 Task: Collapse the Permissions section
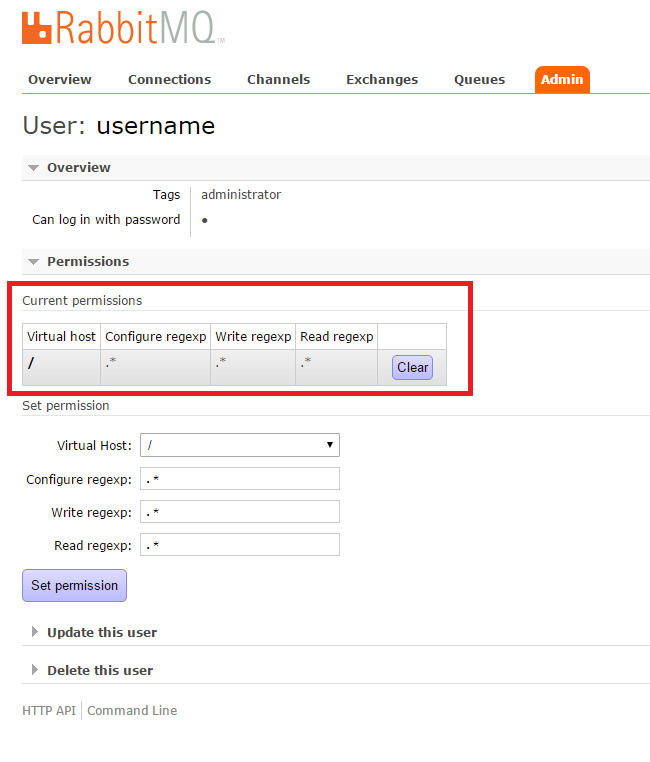click(x=87, y=262)
